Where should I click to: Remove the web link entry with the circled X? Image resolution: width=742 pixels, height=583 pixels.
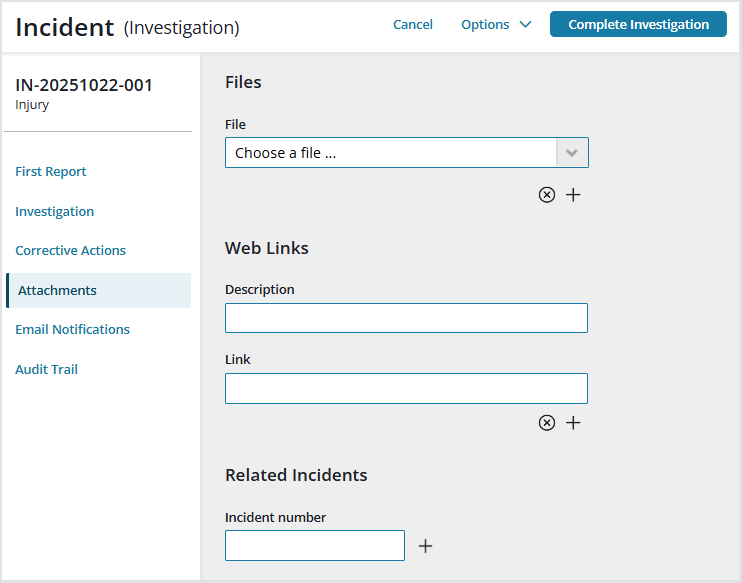coord(546,423)
